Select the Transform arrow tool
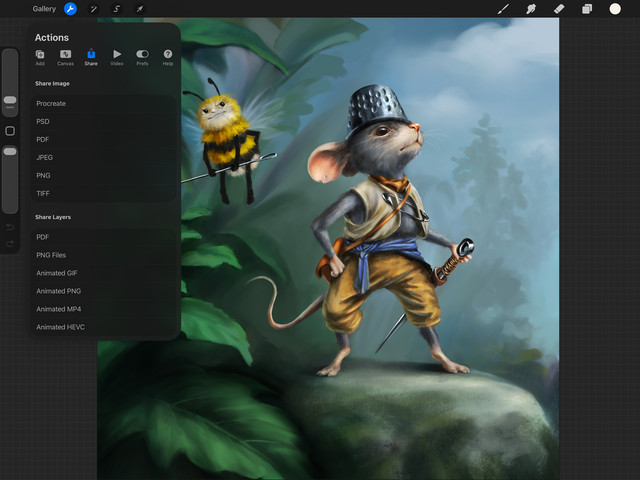 140,9
